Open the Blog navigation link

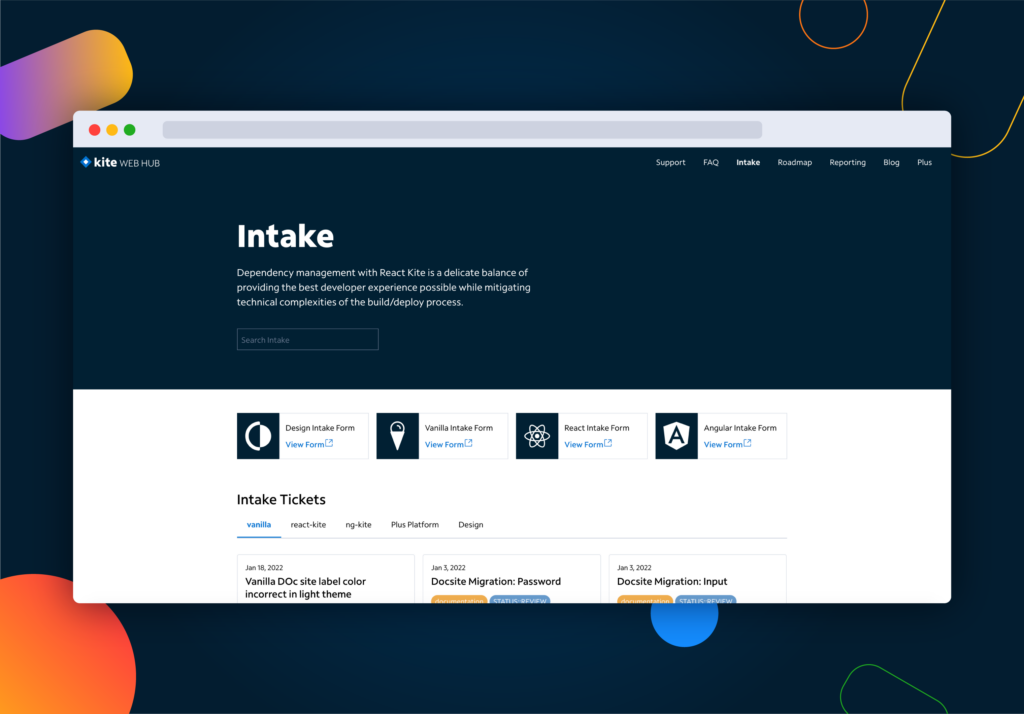[891, 163]
